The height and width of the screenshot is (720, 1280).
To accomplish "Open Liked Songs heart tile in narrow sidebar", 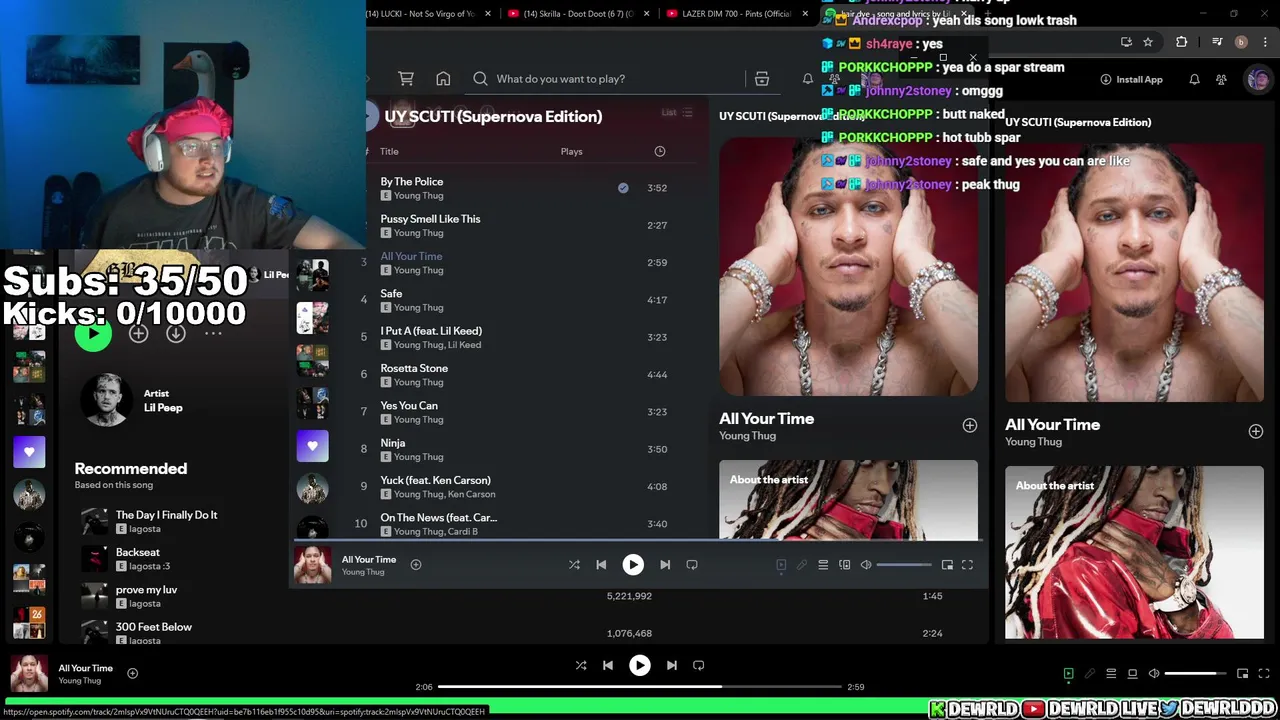I will point(29,452).
